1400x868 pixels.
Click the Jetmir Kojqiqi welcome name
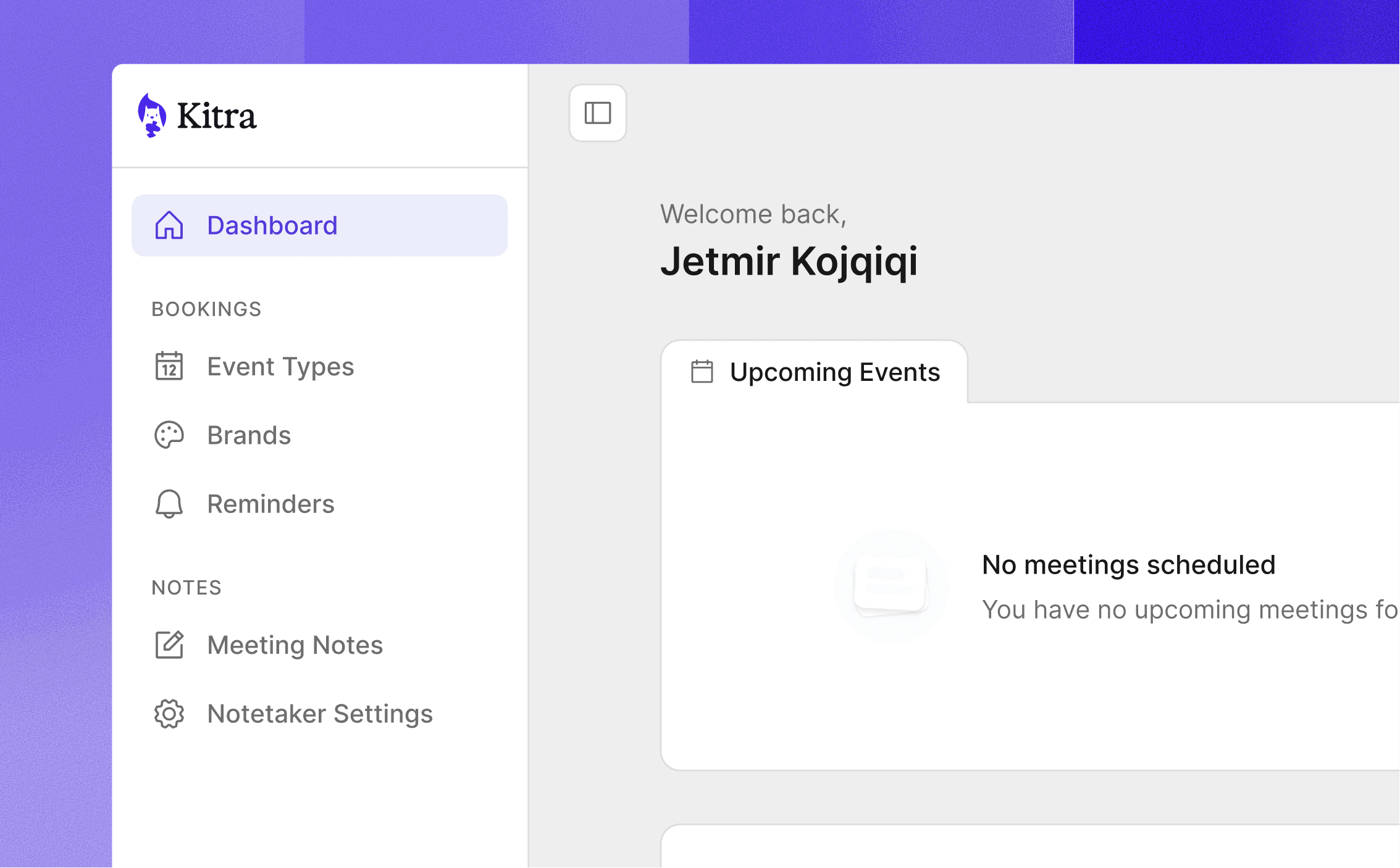coord(789,261)
